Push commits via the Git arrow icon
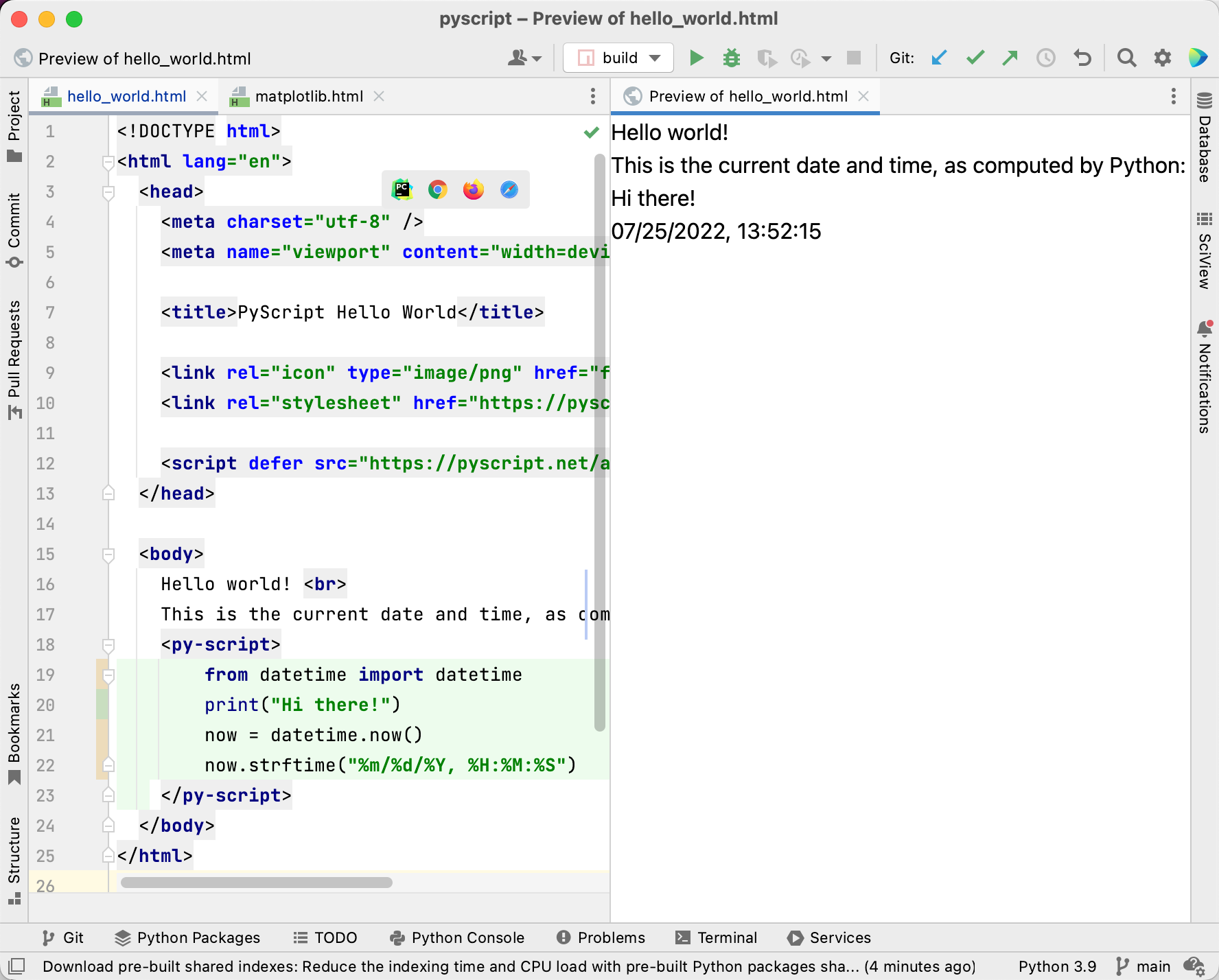 (x=1010, y=58)
